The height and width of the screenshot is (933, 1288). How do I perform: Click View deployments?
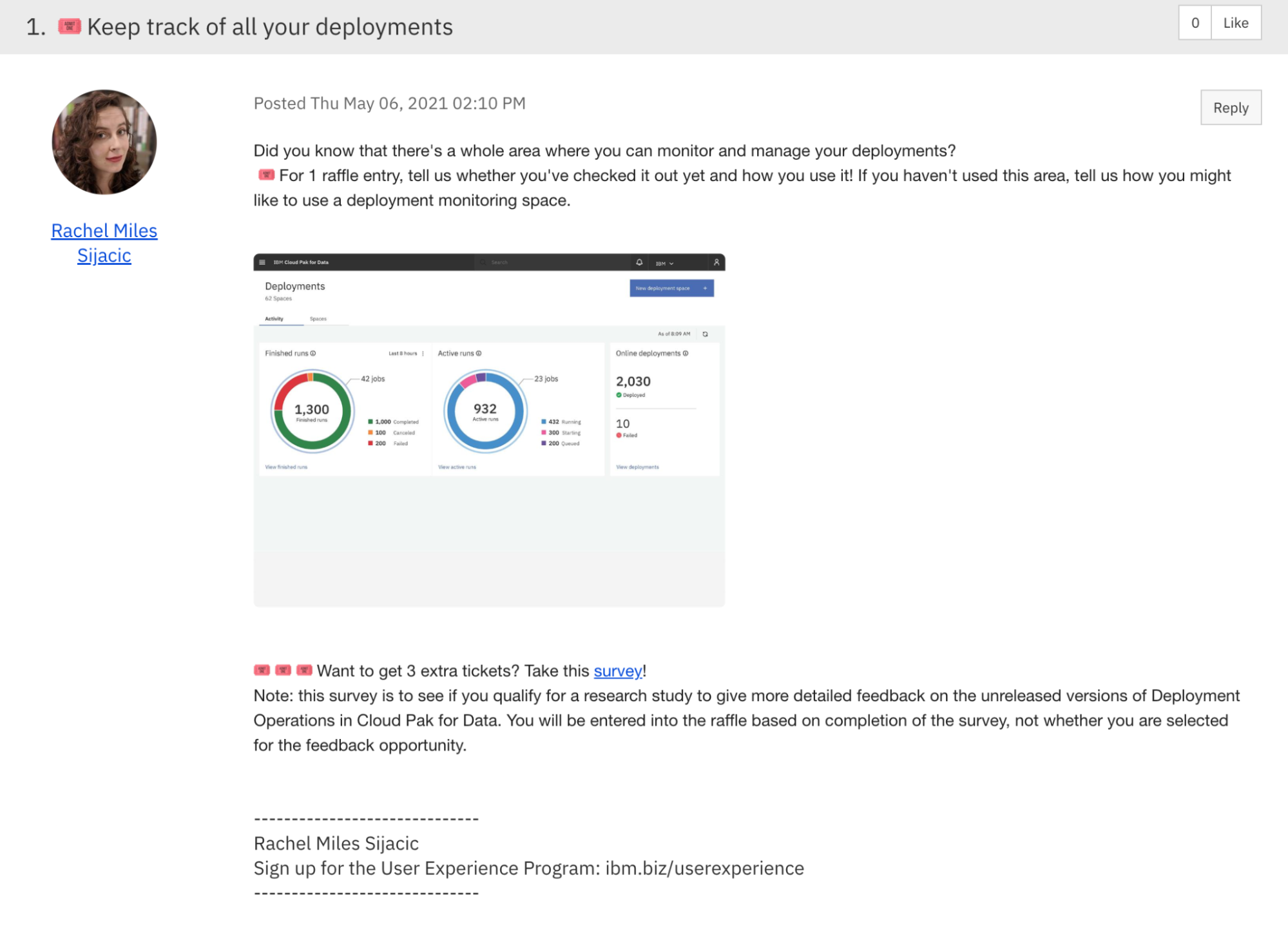(x=637, y=466)
